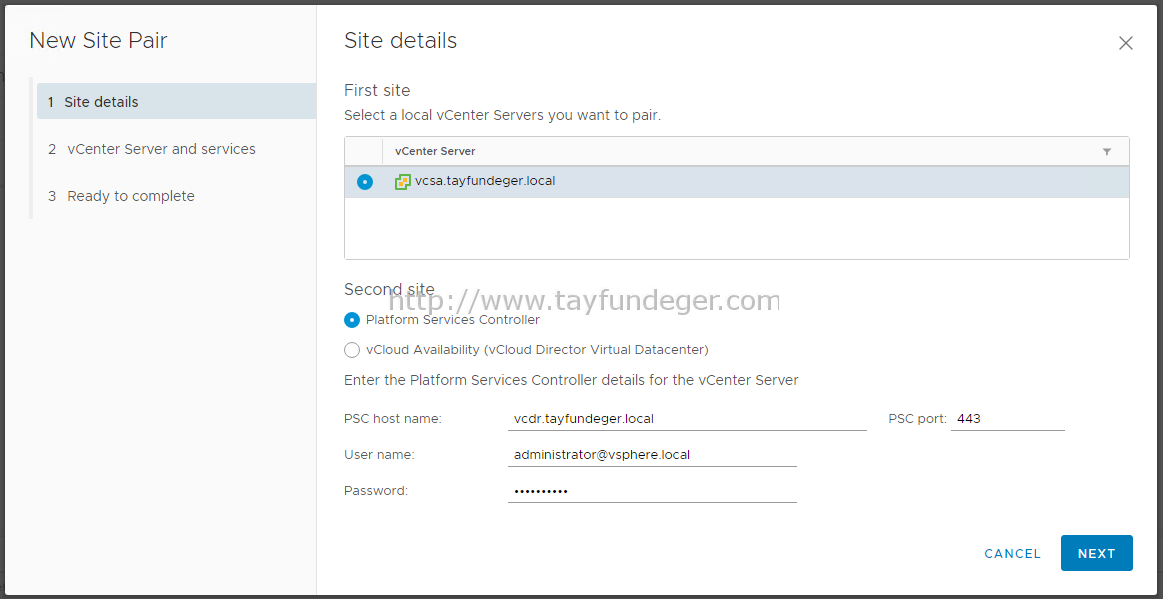Click the New Site Pair title

pos(99,41)
